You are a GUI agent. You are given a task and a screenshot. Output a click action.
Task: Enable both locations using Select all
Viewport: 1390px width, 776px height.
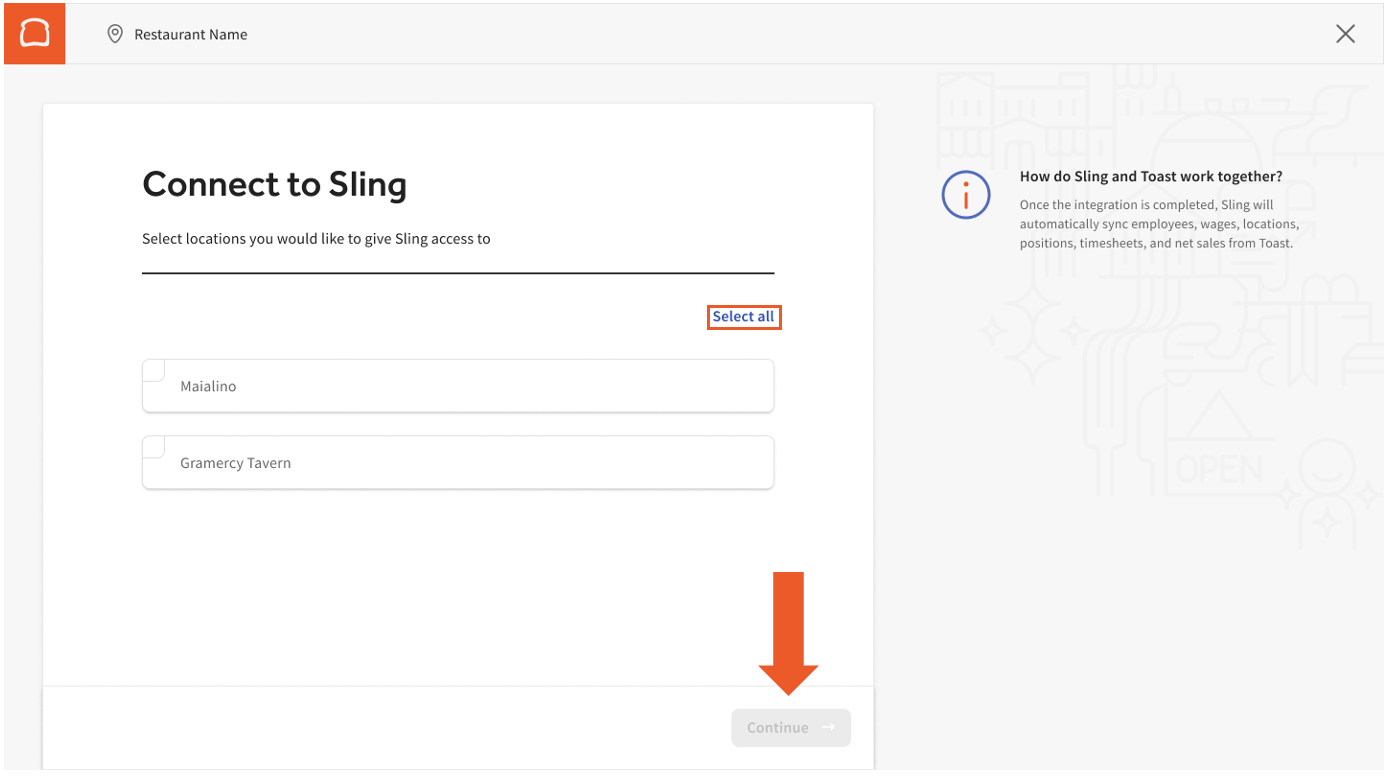click(x=744, y=316)
